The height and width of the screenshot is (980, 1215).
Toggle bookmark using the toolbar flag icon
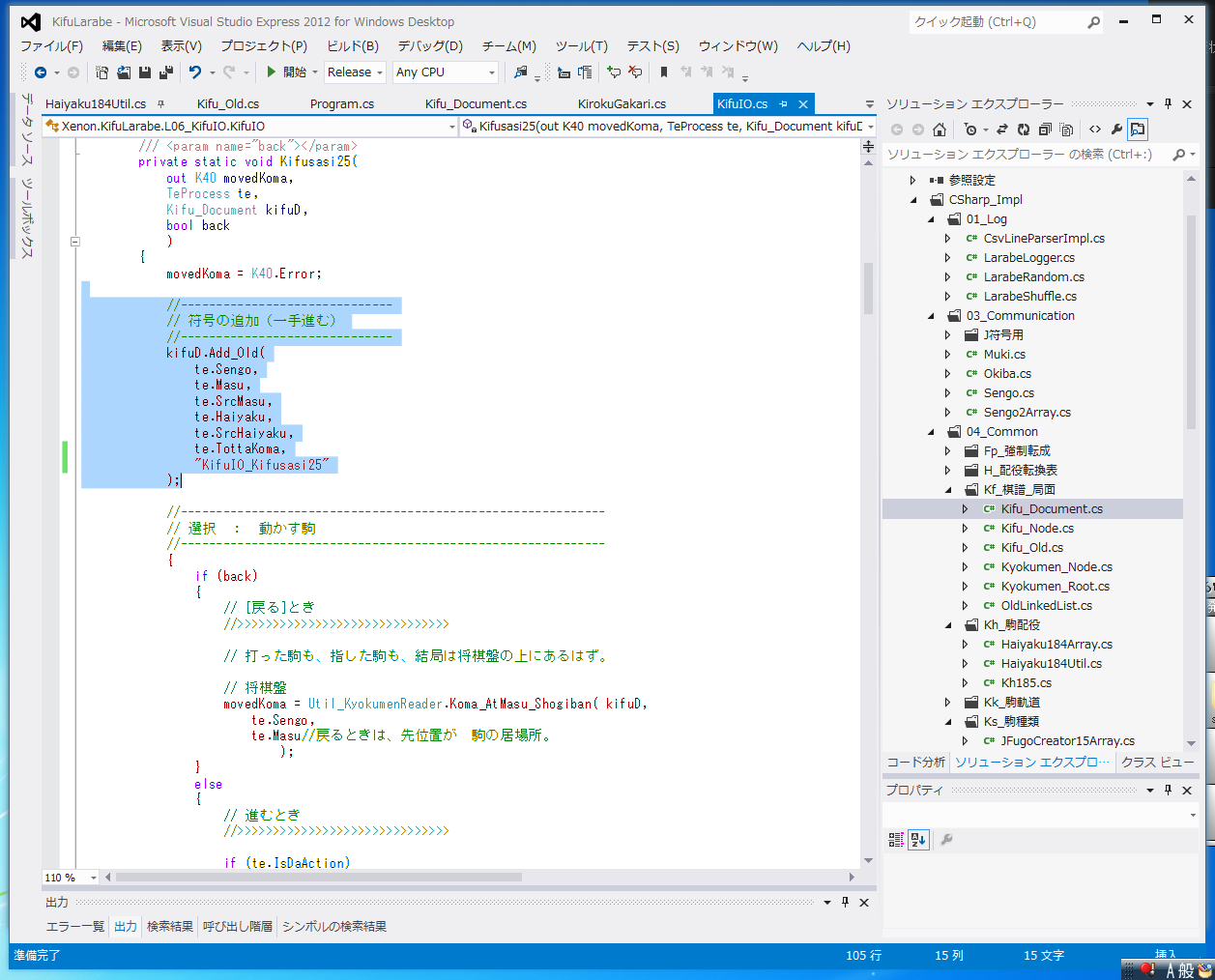click(x=663, y=72)
